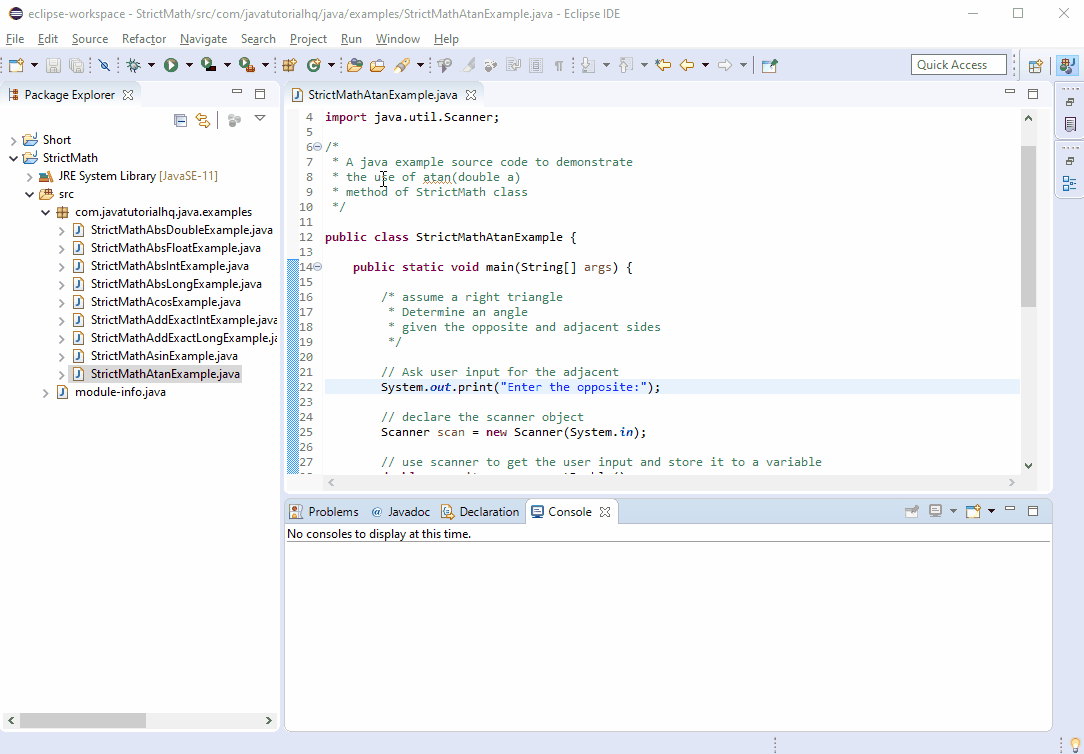Open the File menu

[x=15, y=39]
